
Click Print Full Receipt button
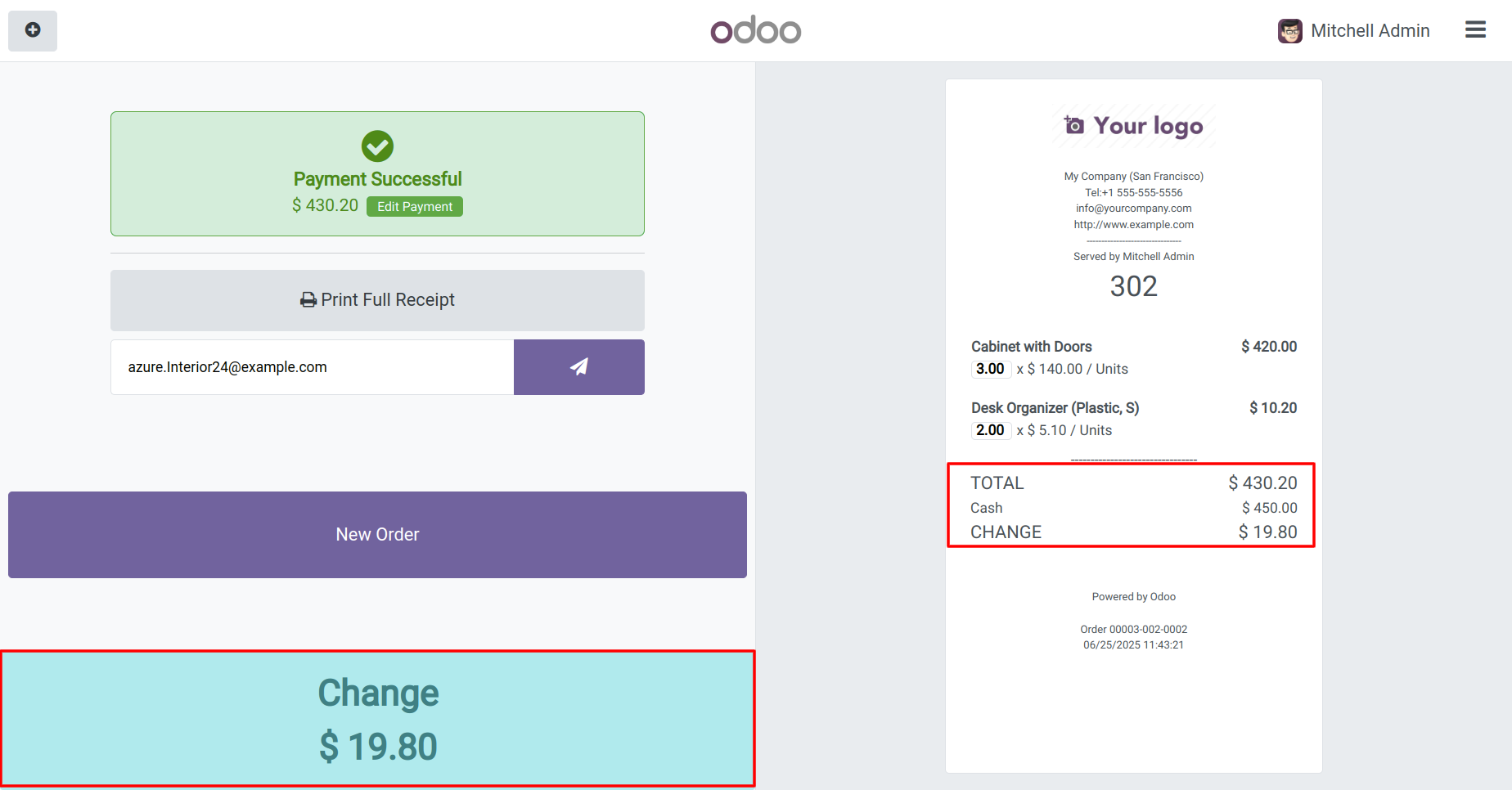(377, 300)
